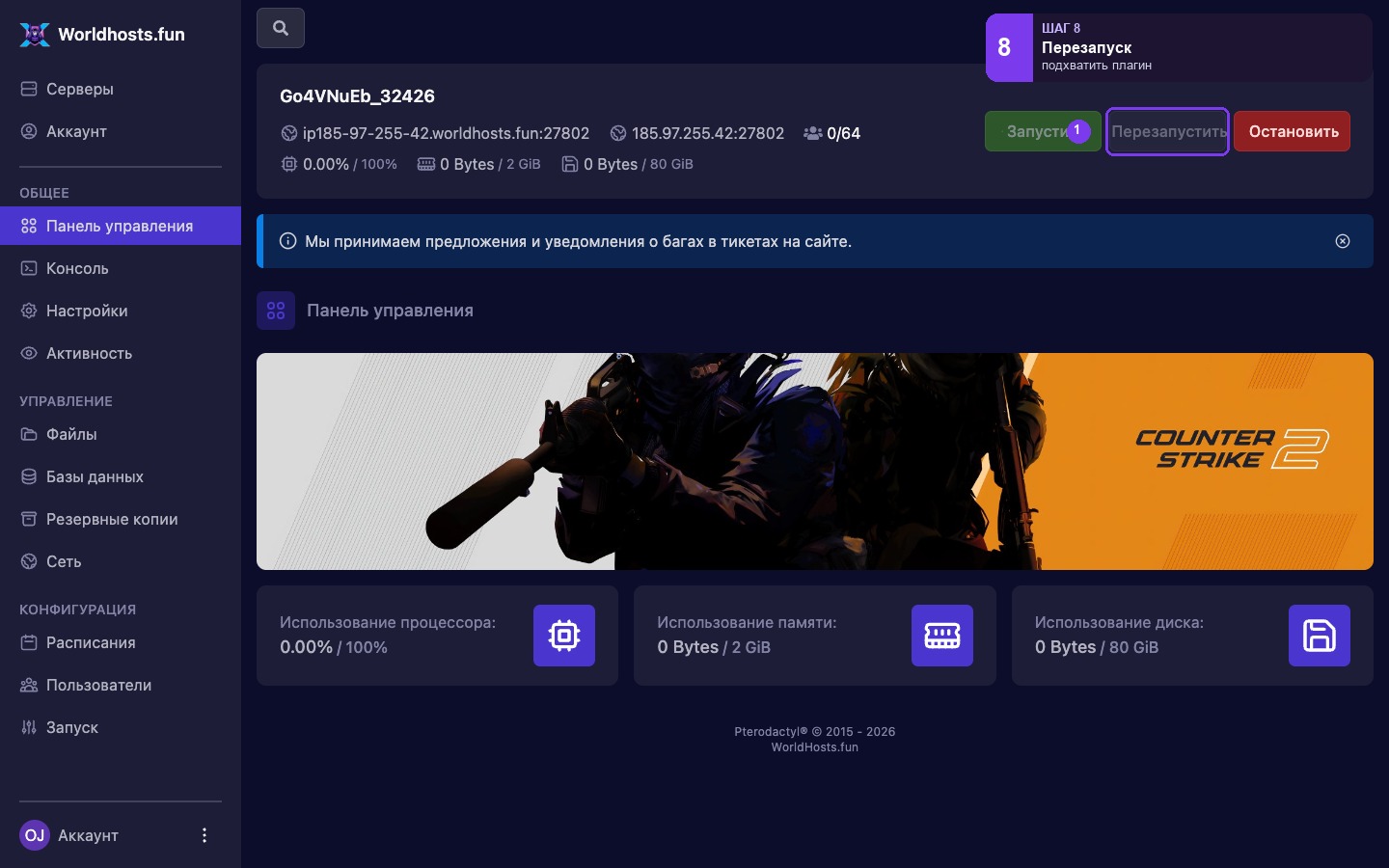This screenshot has height=868, width=1389.
Task: Click the globe icon beside the server hostname
Action: [288, 133]
